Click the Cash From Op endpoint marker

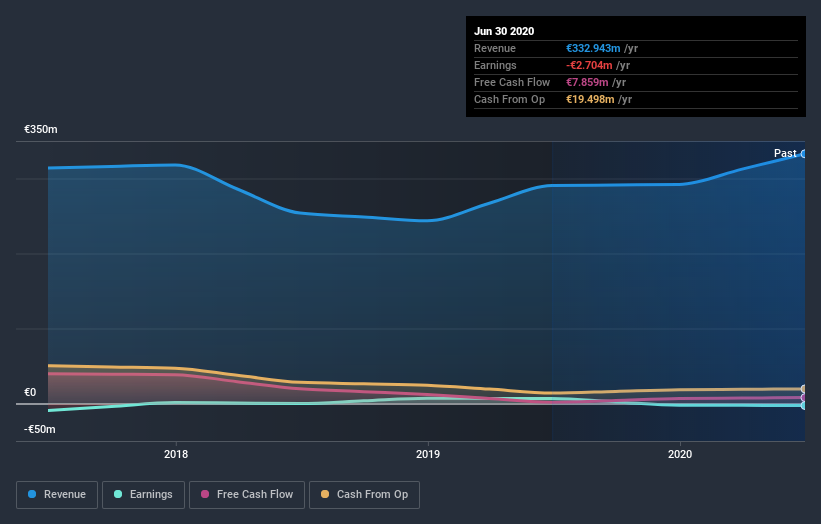[x=804, y=389]
